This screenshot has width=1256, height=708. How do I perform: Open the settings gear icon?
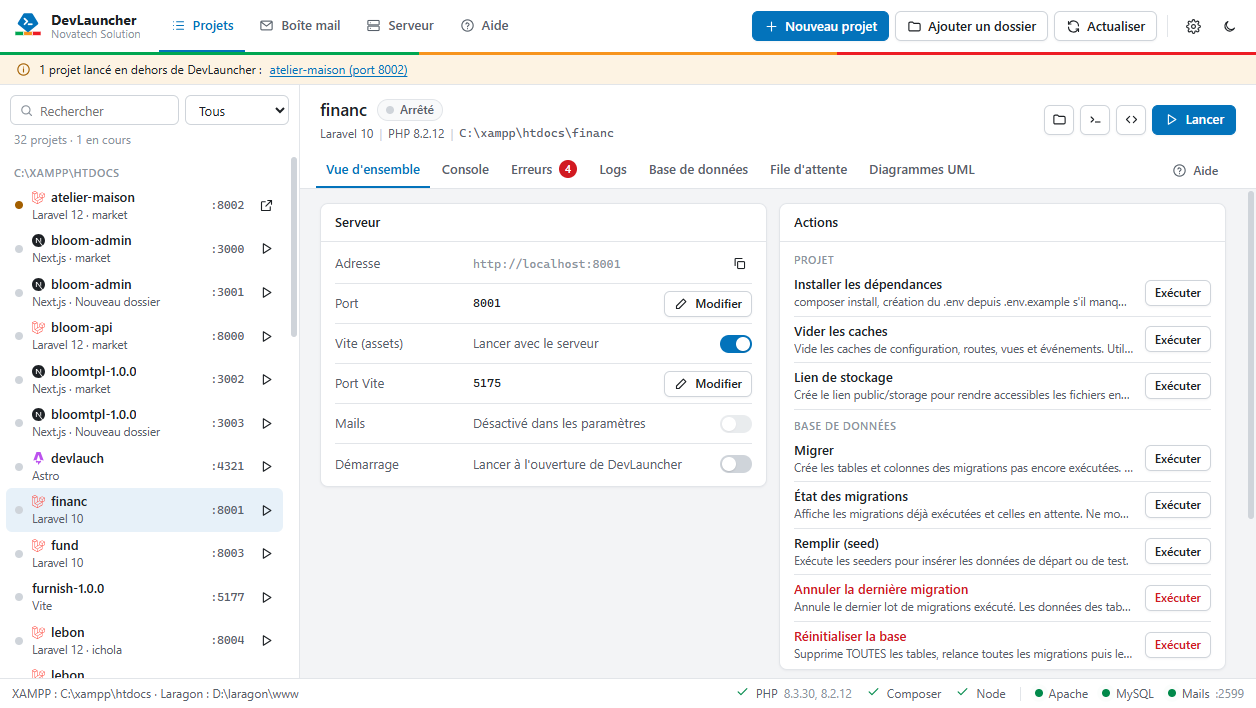(x=1193, y=26)
